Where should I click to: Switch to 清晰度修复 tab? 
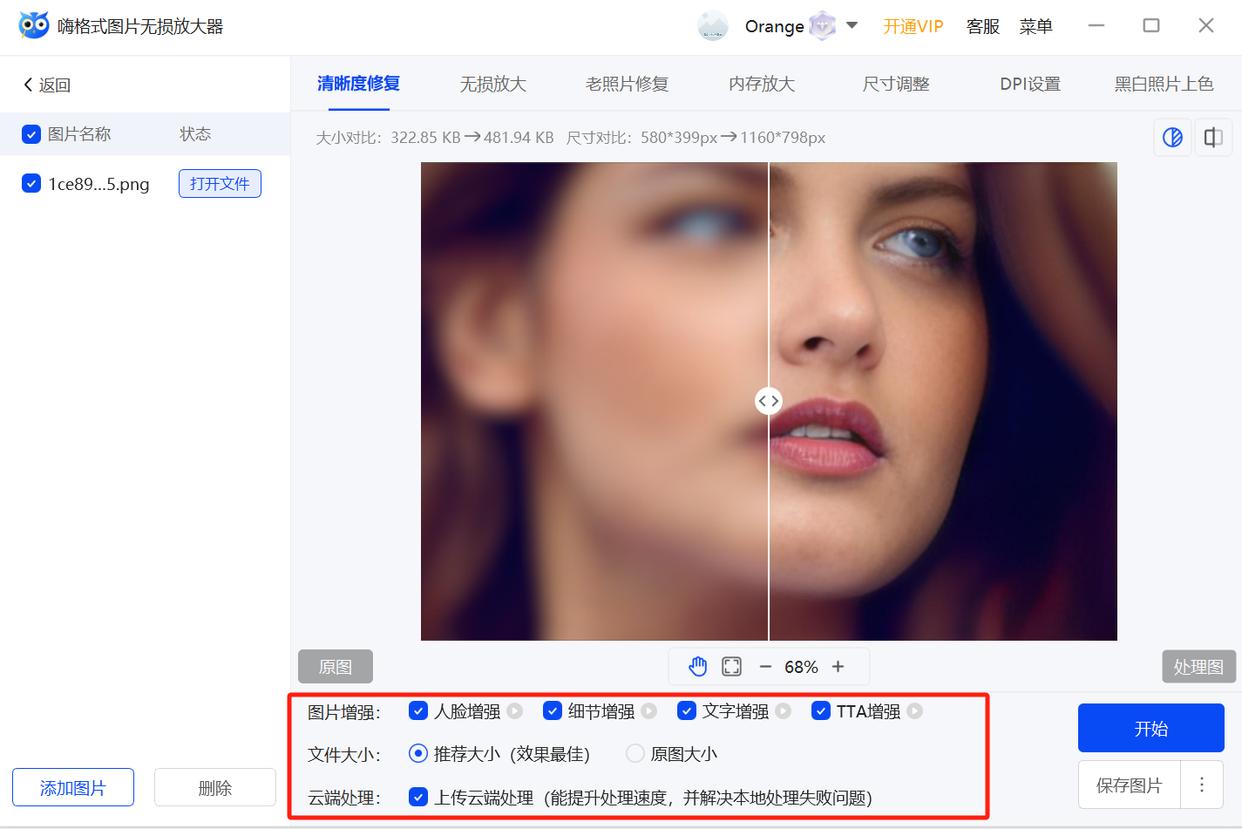point(358,84)
